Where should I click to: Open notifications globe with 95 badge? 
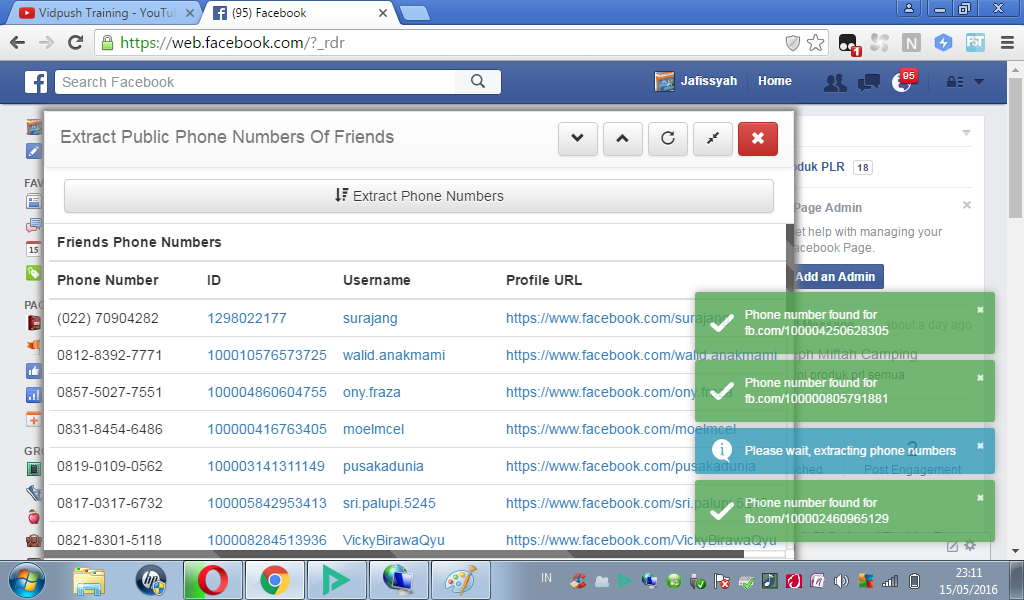[903, 82]
